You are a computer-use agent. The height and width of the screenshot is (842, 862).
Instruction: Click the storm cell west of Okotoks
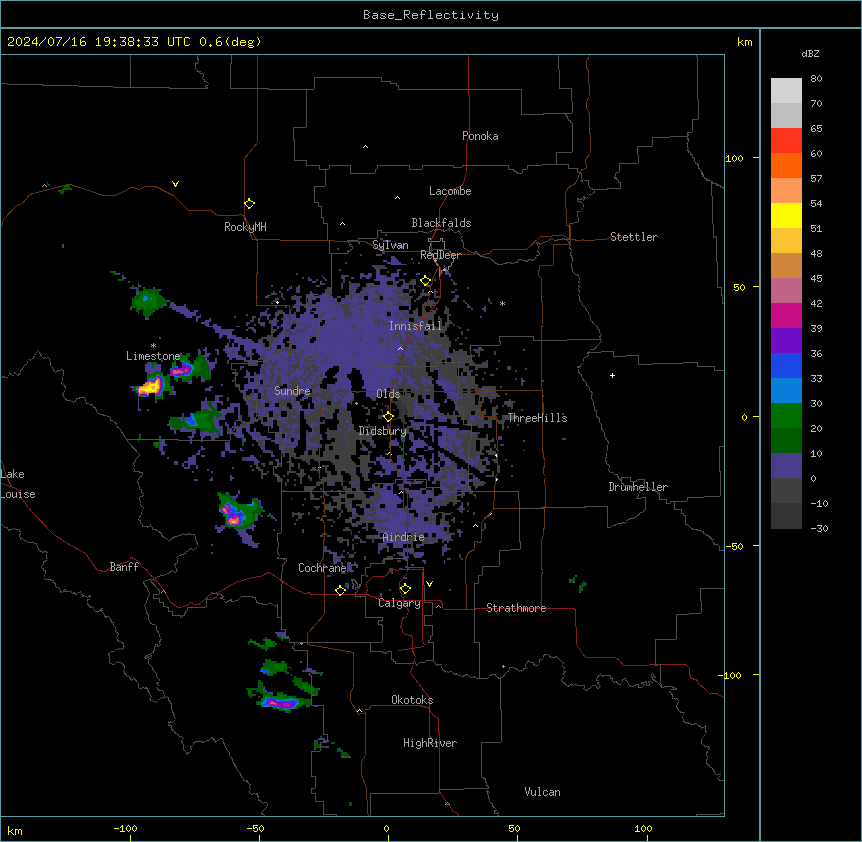281,702
